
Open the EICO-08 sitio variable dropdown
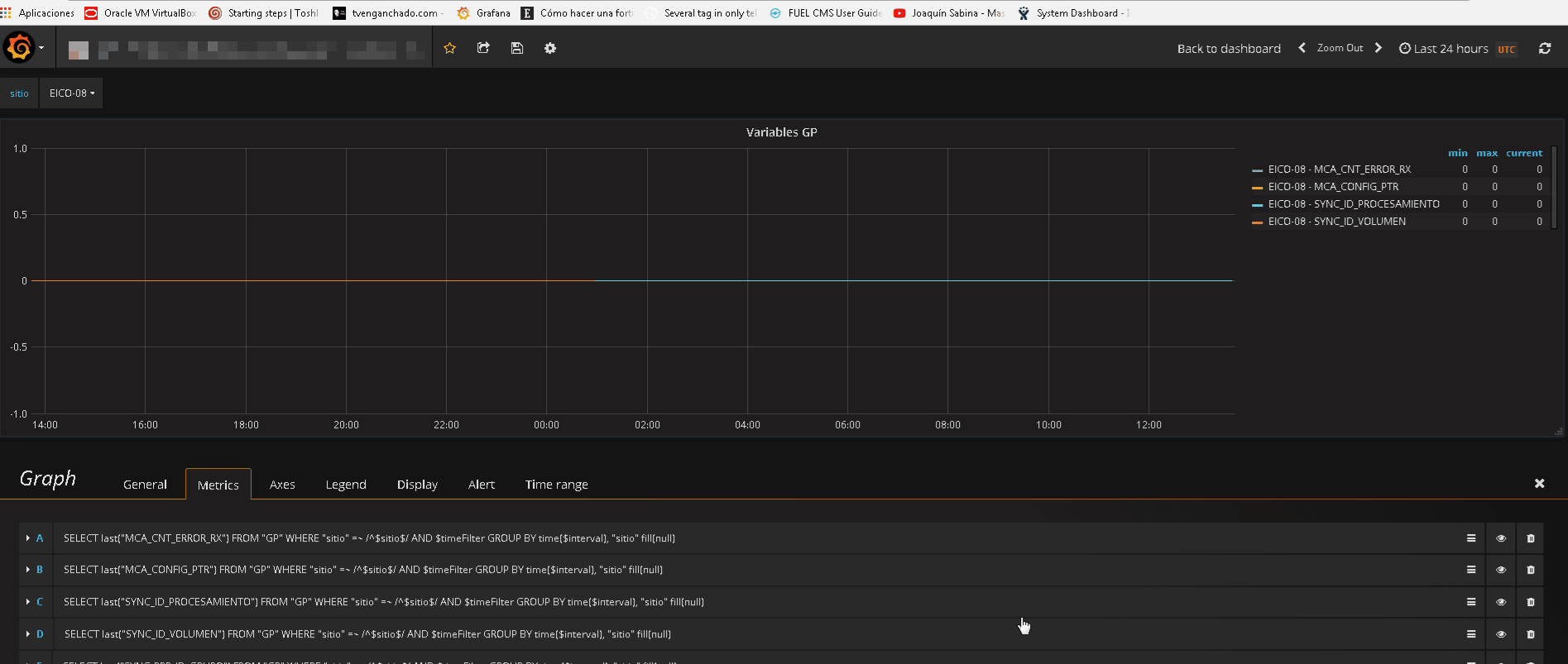click(x=71, y=93)
